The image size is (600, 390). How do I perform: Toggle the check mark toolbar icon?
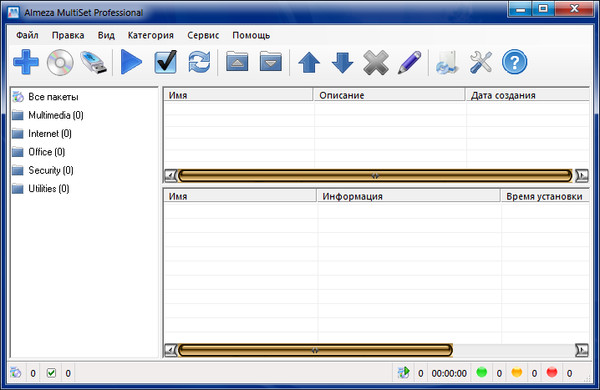click(166, 62)
